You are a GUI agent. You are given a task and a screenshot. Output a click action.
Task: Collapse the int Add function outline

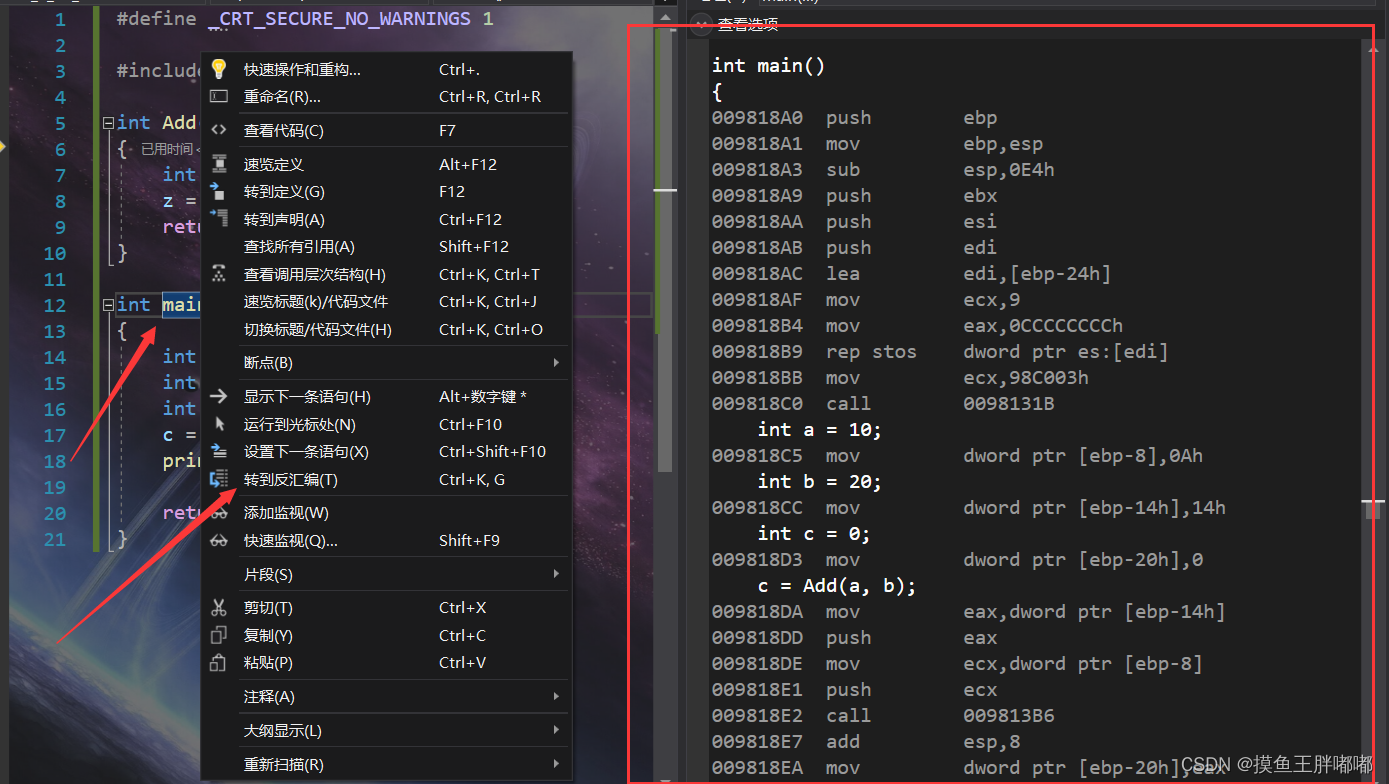click(x=108, y=123)
